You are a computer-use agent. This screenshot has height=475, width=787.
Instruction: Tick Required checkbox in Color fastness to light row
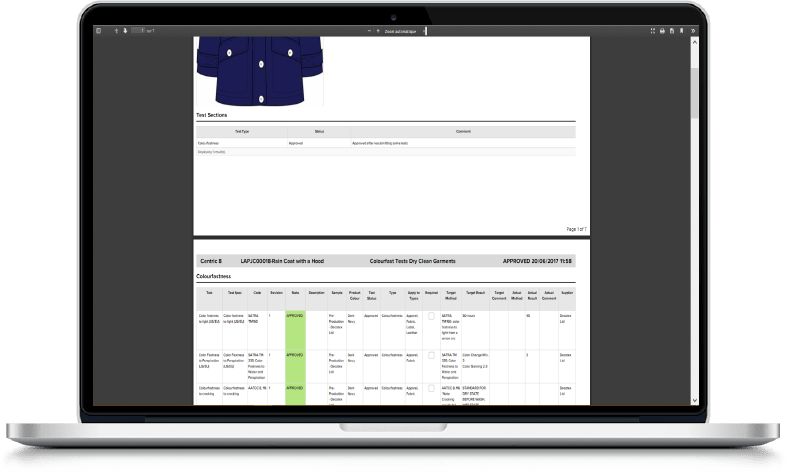[x=431, y=316]
